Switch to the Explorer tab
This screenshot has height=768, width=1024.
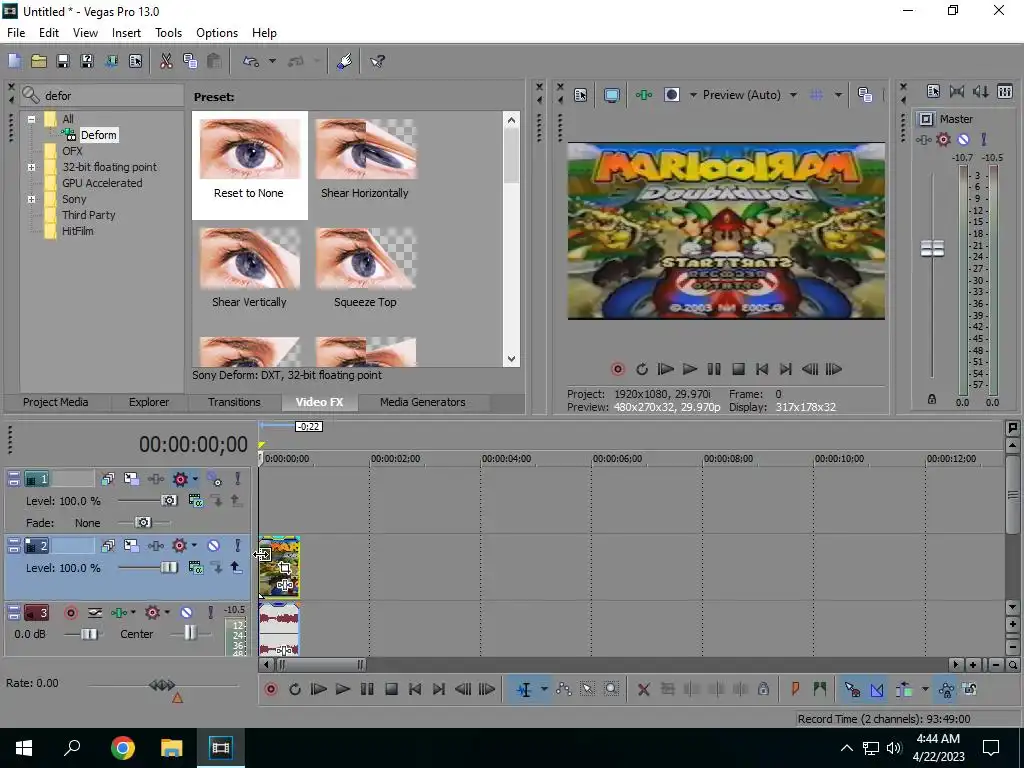pos(149,402)
